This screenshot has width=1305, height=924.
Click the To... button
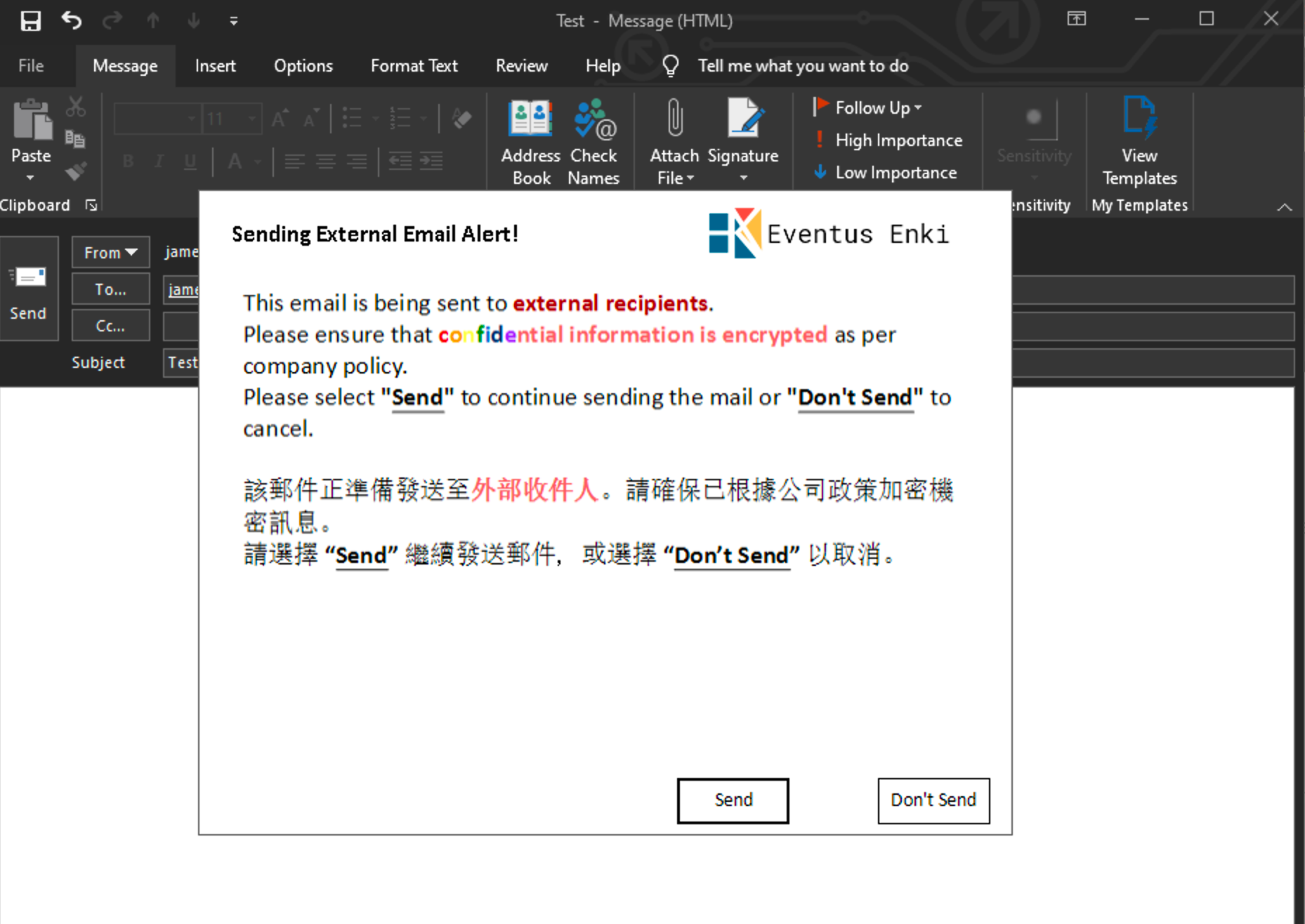pos(110,289)
